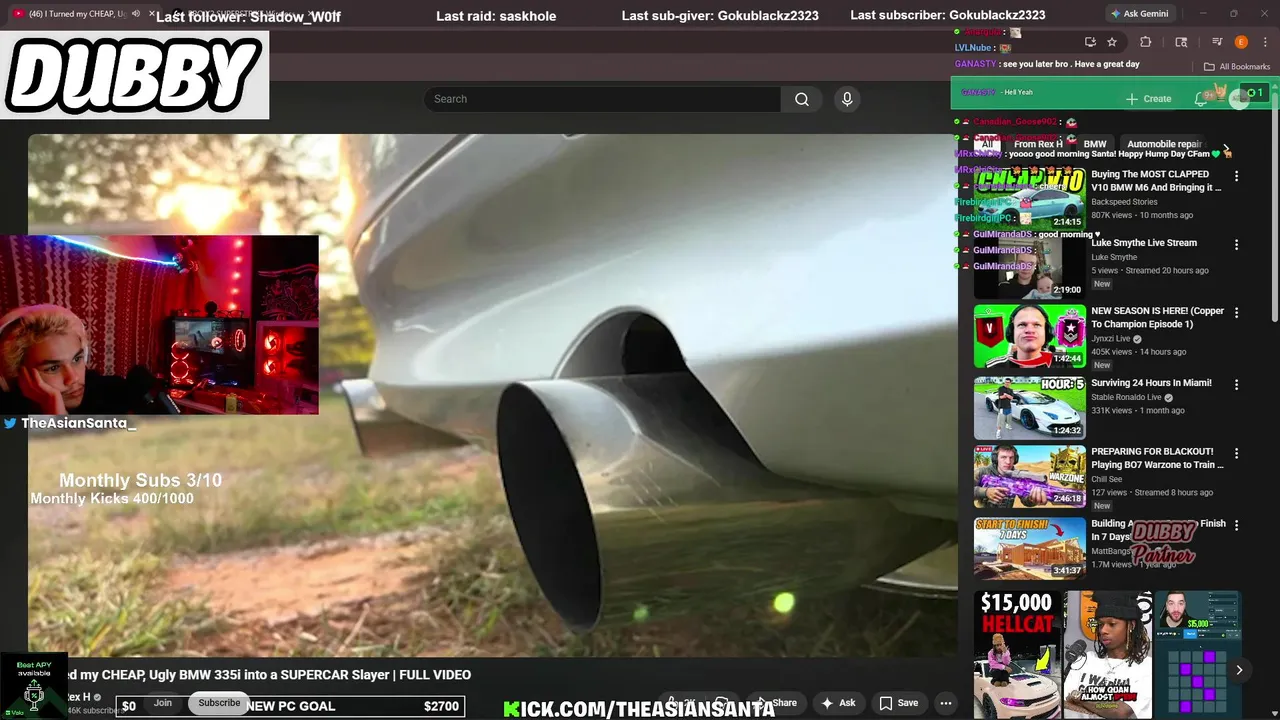Viewport: 1280px width, 720px height.
Task: Select the BMW filter chip
Action: point(1095,144)
